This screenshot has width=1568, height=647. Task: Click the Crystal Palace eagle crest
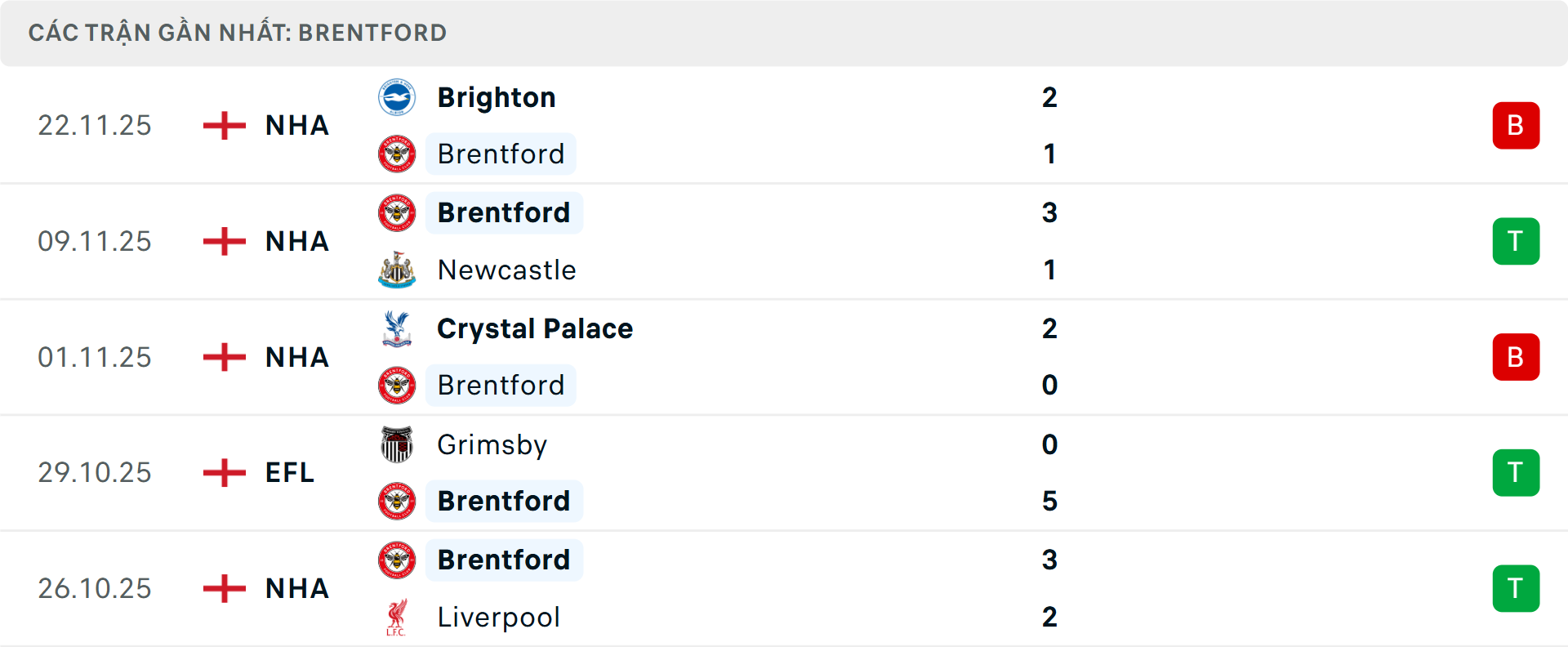(x=397, y=328)
